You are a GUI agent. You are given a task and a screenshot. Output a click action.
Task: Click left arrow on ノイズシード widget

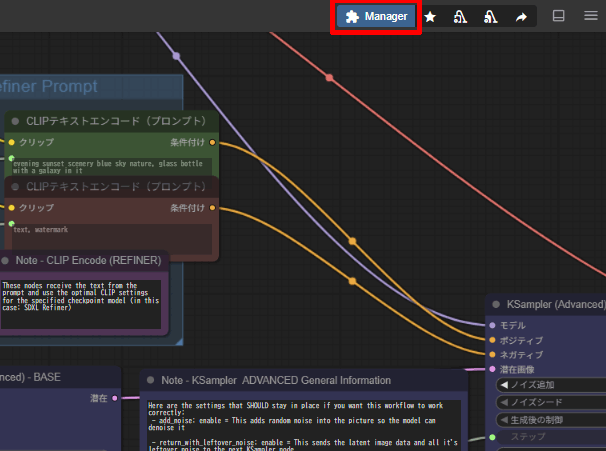[504, 402]
